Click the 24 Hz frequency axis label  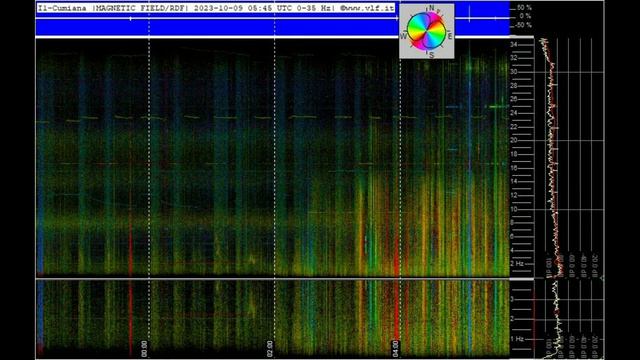click(513, 113)
